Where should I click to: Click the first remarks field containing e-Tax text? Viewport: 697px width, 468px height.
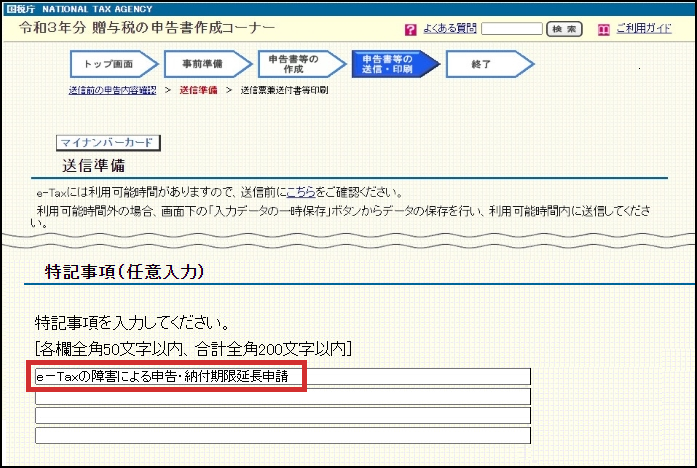click(x=283, y=376)
